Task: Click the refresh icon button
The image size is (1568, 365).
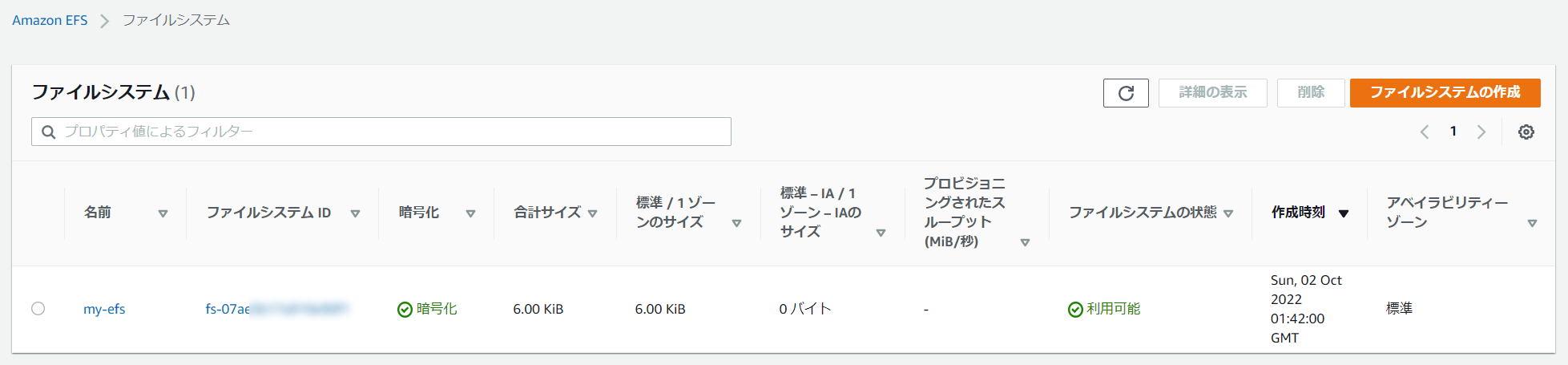Action: pyautogui.click(x=1126, y=93)
